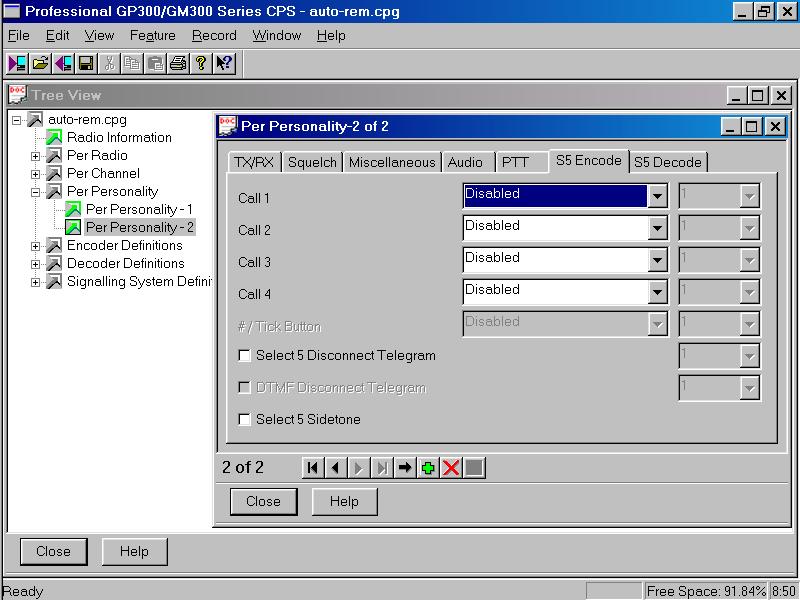Print using the printer toolbar icon

(178, 63)
